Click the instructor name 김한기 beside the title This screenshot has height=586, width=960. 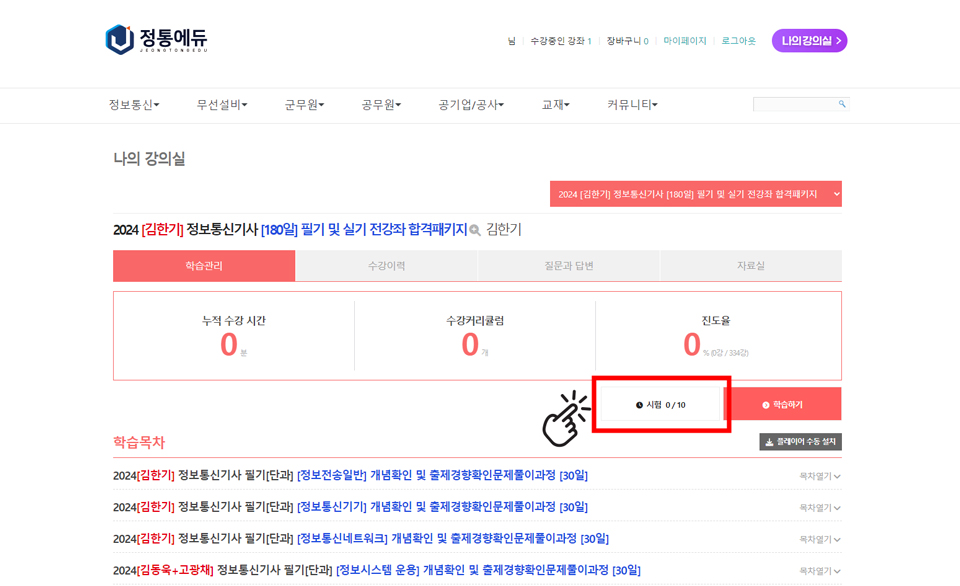(x=503, y=230)
